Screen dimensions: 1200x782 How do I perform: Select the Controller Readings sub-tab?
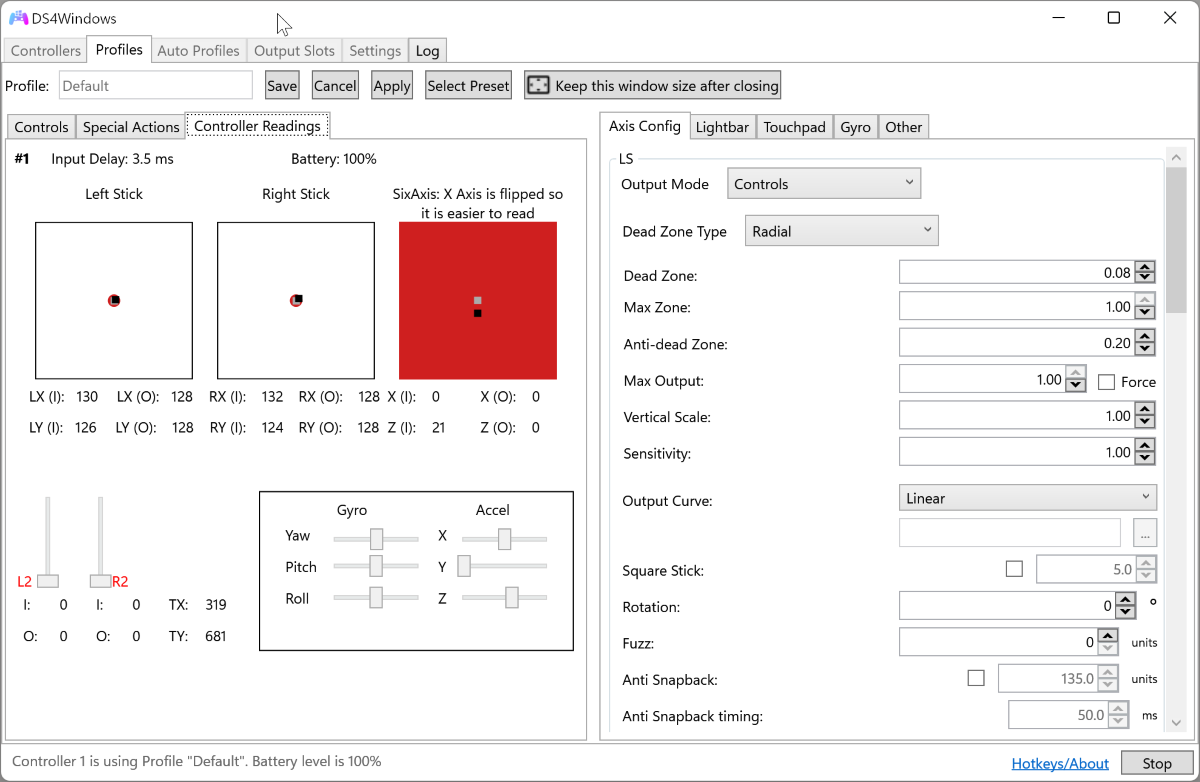[x=257, y=126]
